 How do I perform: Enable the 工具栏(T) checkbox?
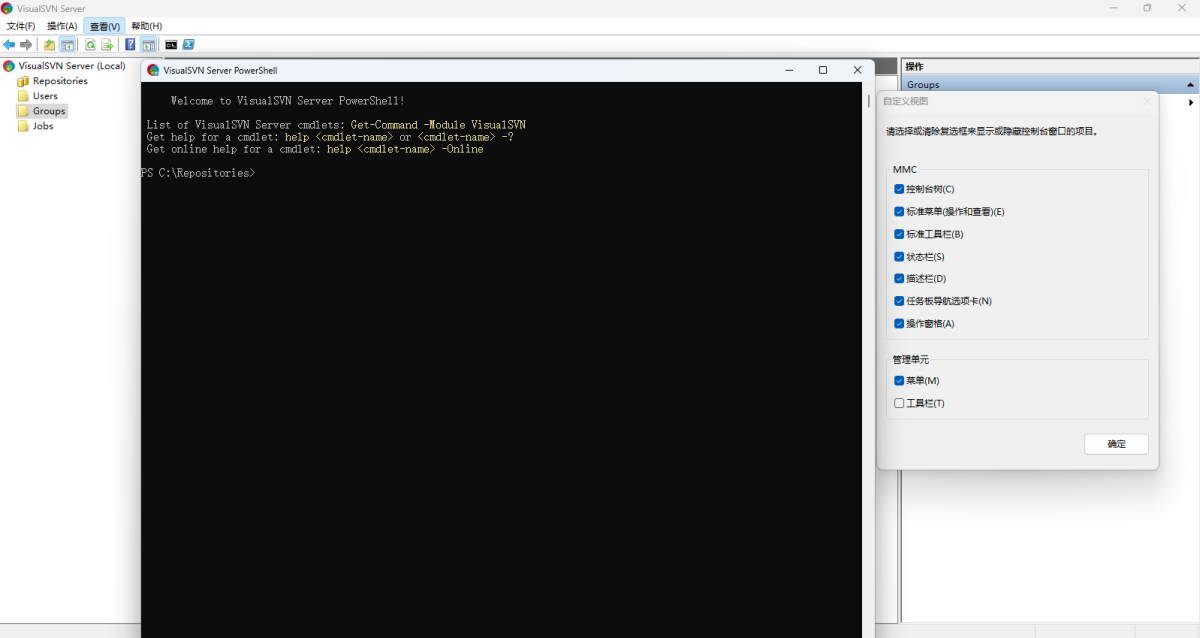pyautogui.click(x=899, y=403)
